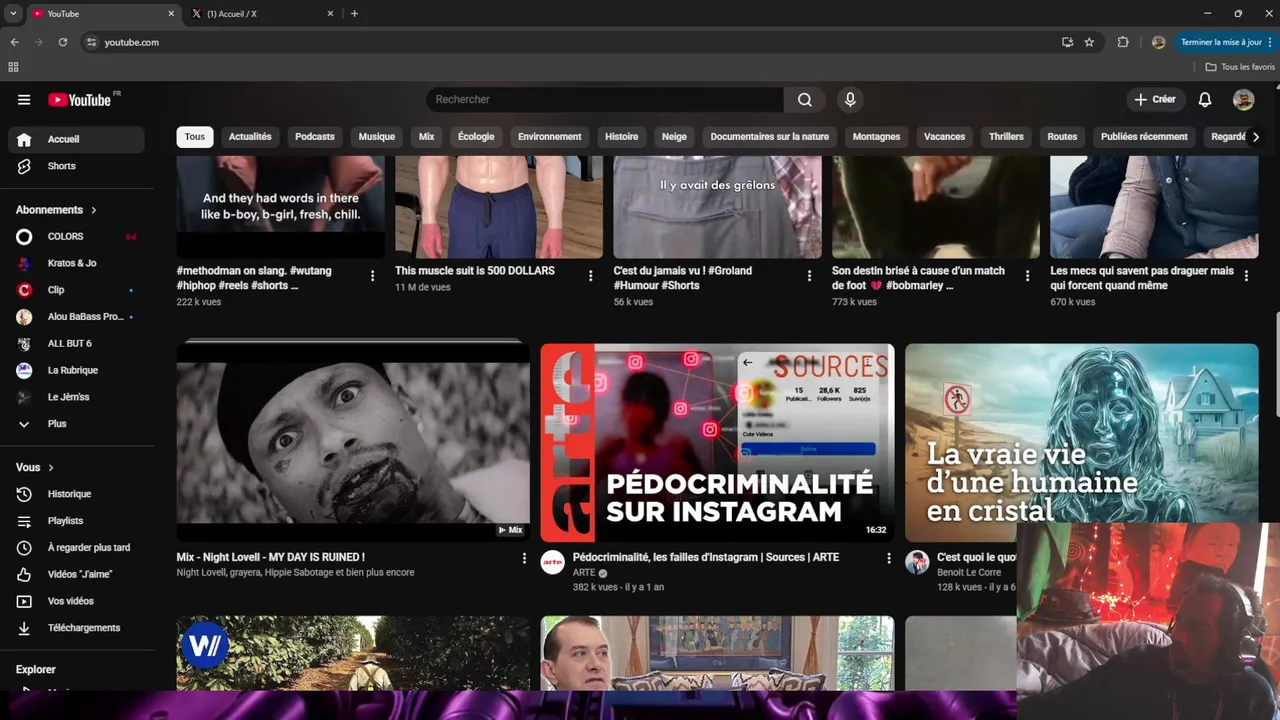
Task: Go to Accueil in the sidebar
Action: (76, 139)
